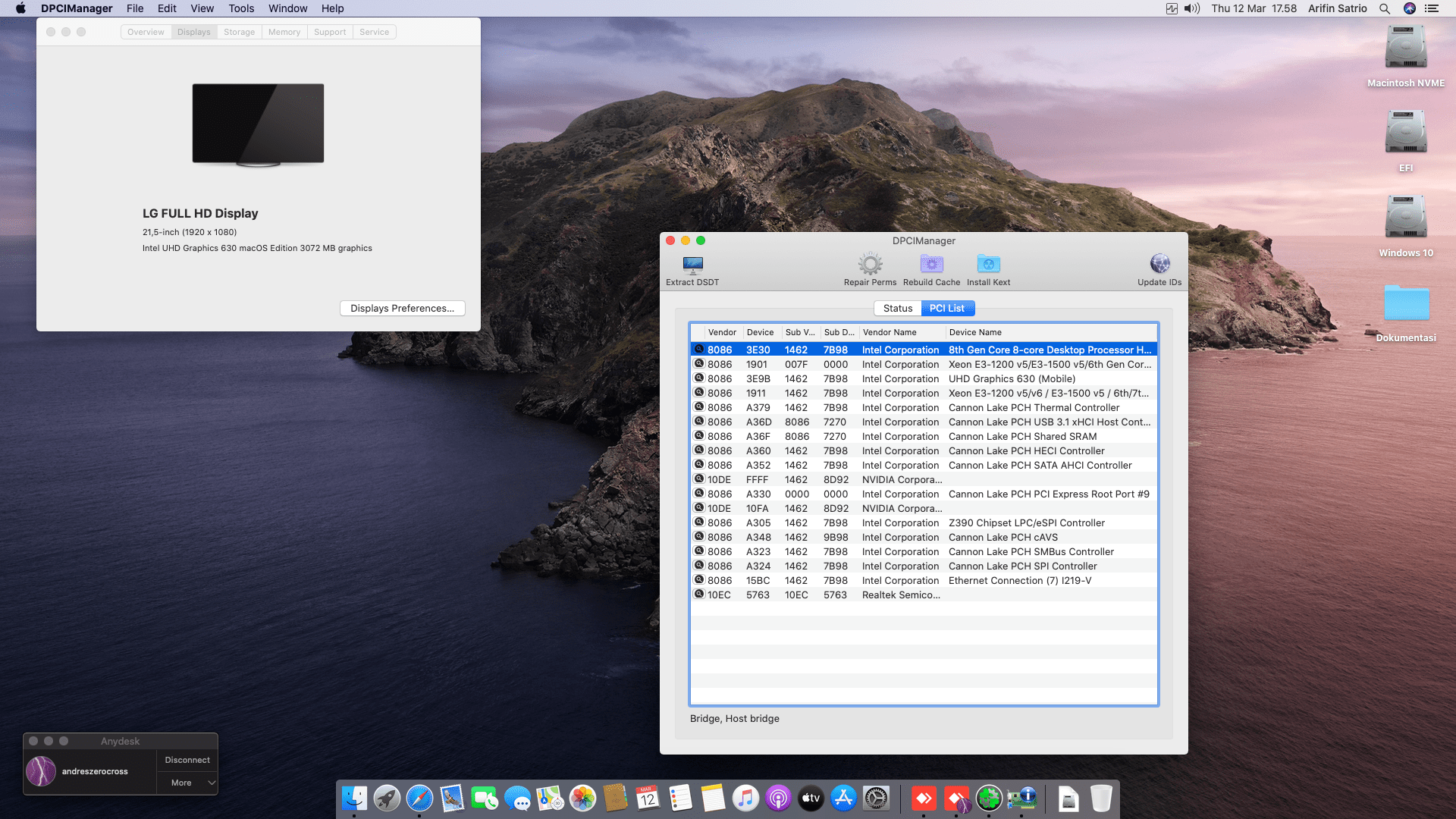Screen dimensions: 1456x819
Task: Open the Apple TV app in the dock
Action: click(x=811, y=799)
